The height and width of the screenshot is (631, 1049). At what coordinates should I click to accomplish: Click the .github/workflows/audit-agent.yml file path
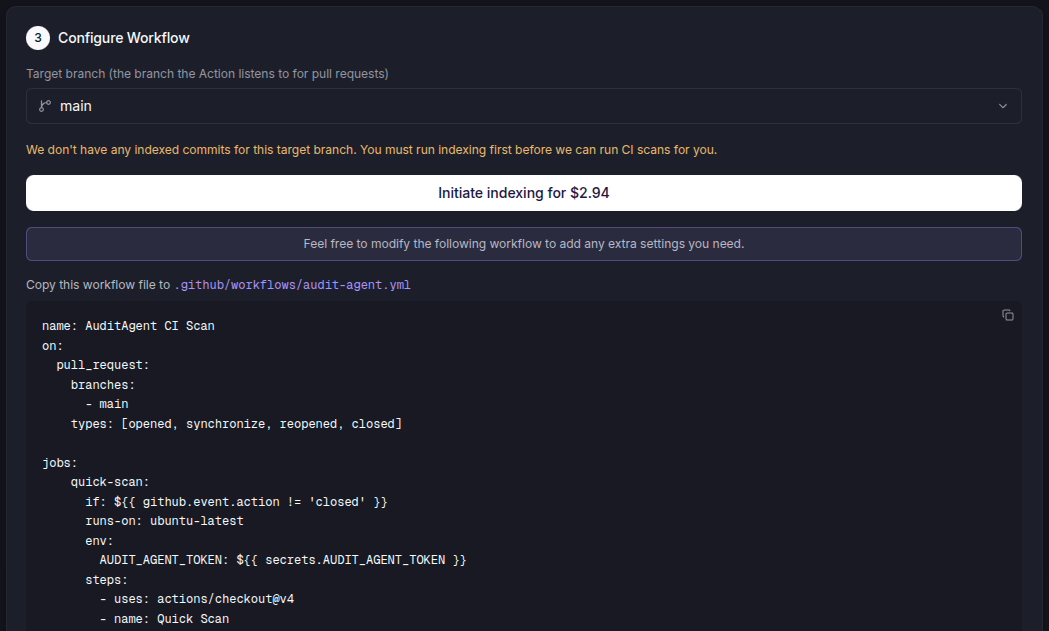click(x=292, y=285)
